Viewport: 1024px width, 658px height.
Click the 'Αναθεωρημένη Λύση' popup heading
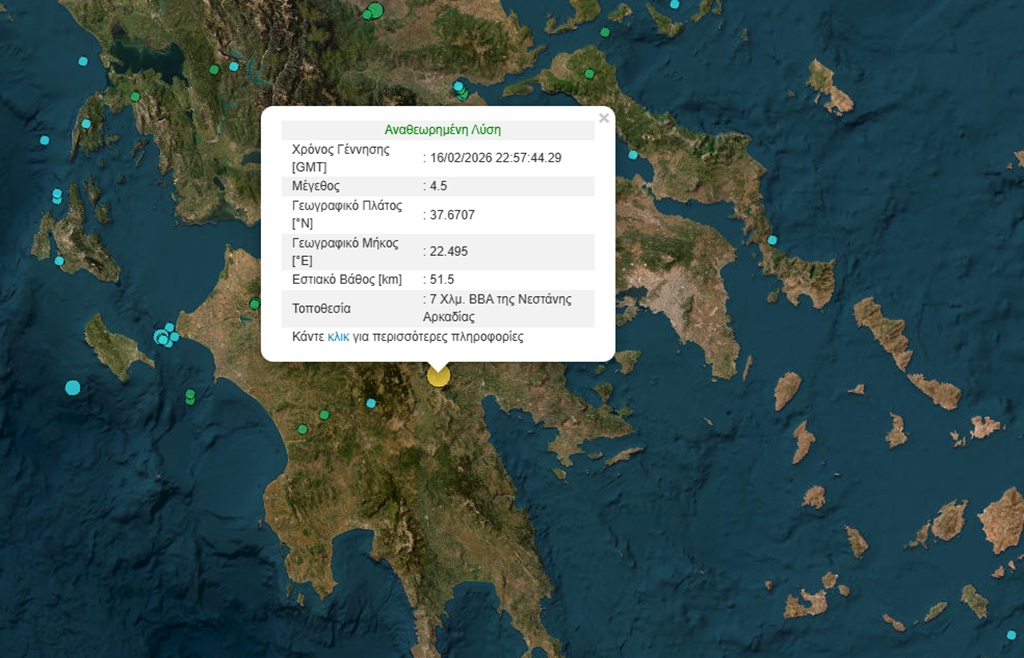click(442, 130)
